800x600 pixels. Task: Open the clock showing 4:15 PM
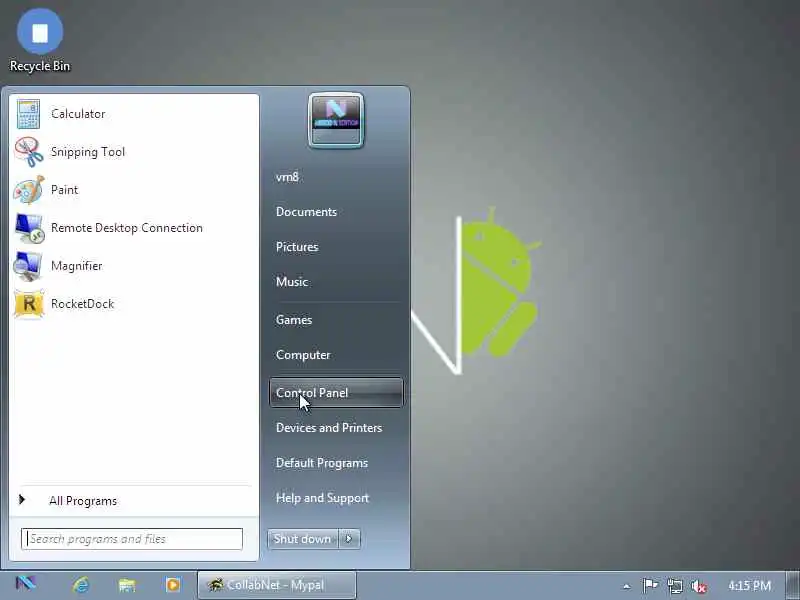point(749,585)
